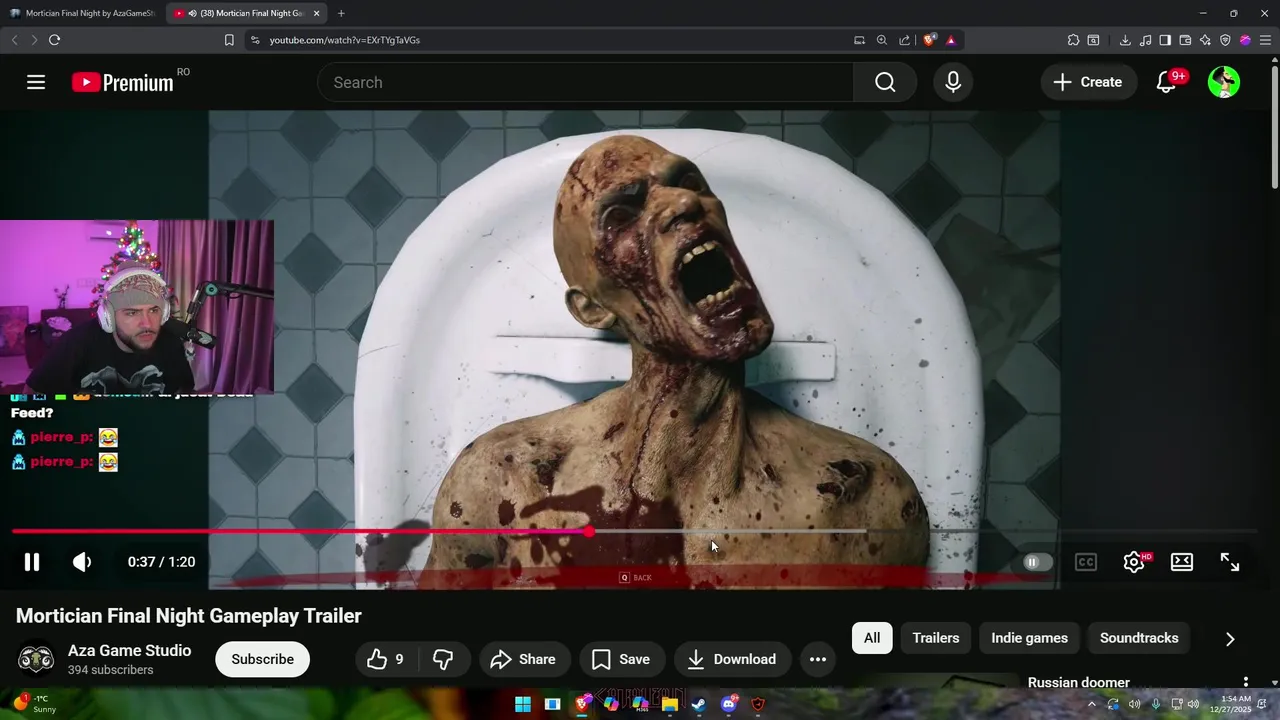Open File Explorer from taskbar
The image size is (1280, 720).
pos(670,704)
